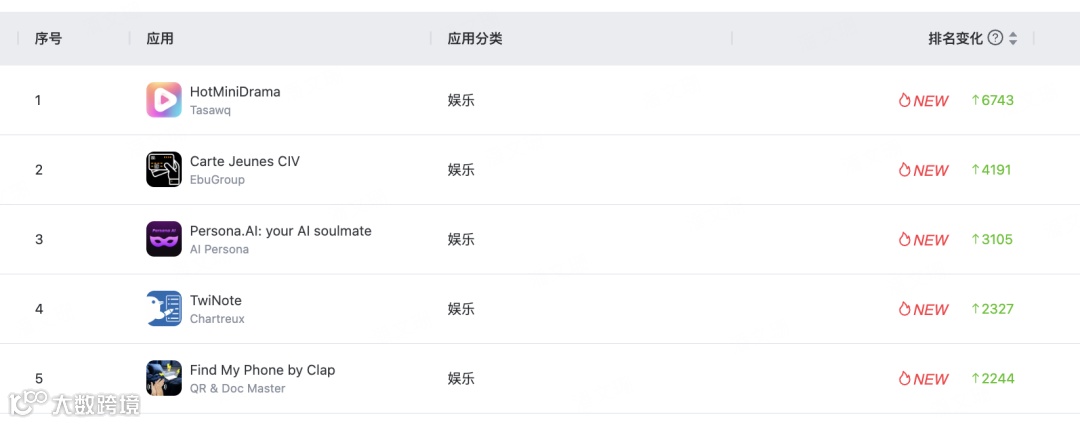The height and width of the screenshot is (424, 1080).
Task: Select the 应用 column header
Action: click(160, 39)
